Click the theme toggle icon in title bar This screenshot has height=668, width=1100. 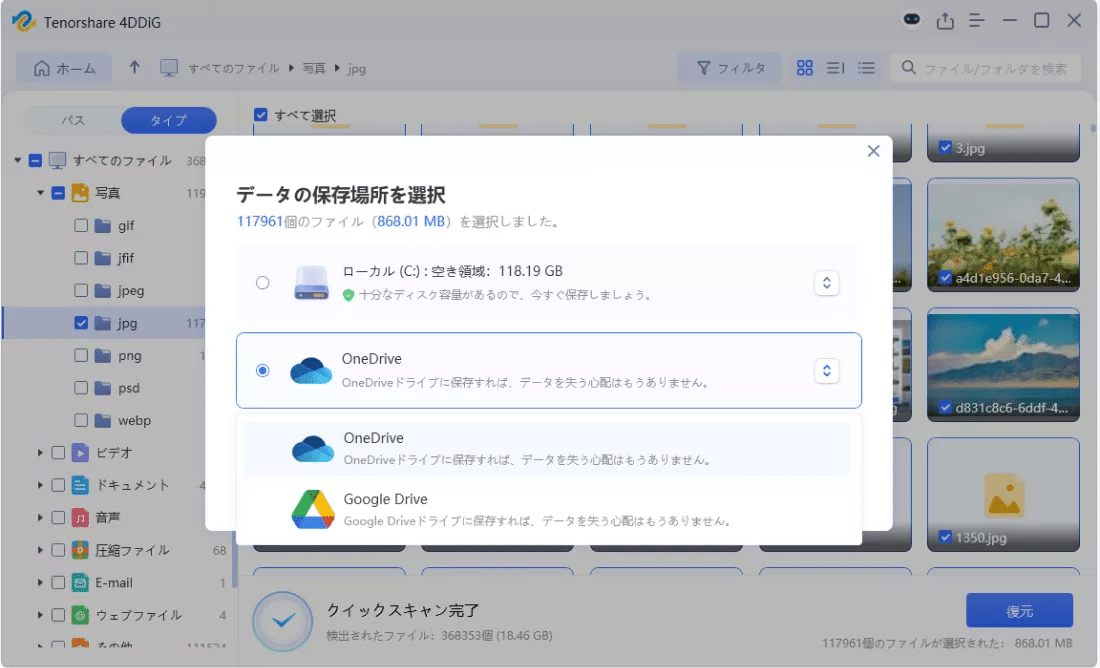[911, 20]
